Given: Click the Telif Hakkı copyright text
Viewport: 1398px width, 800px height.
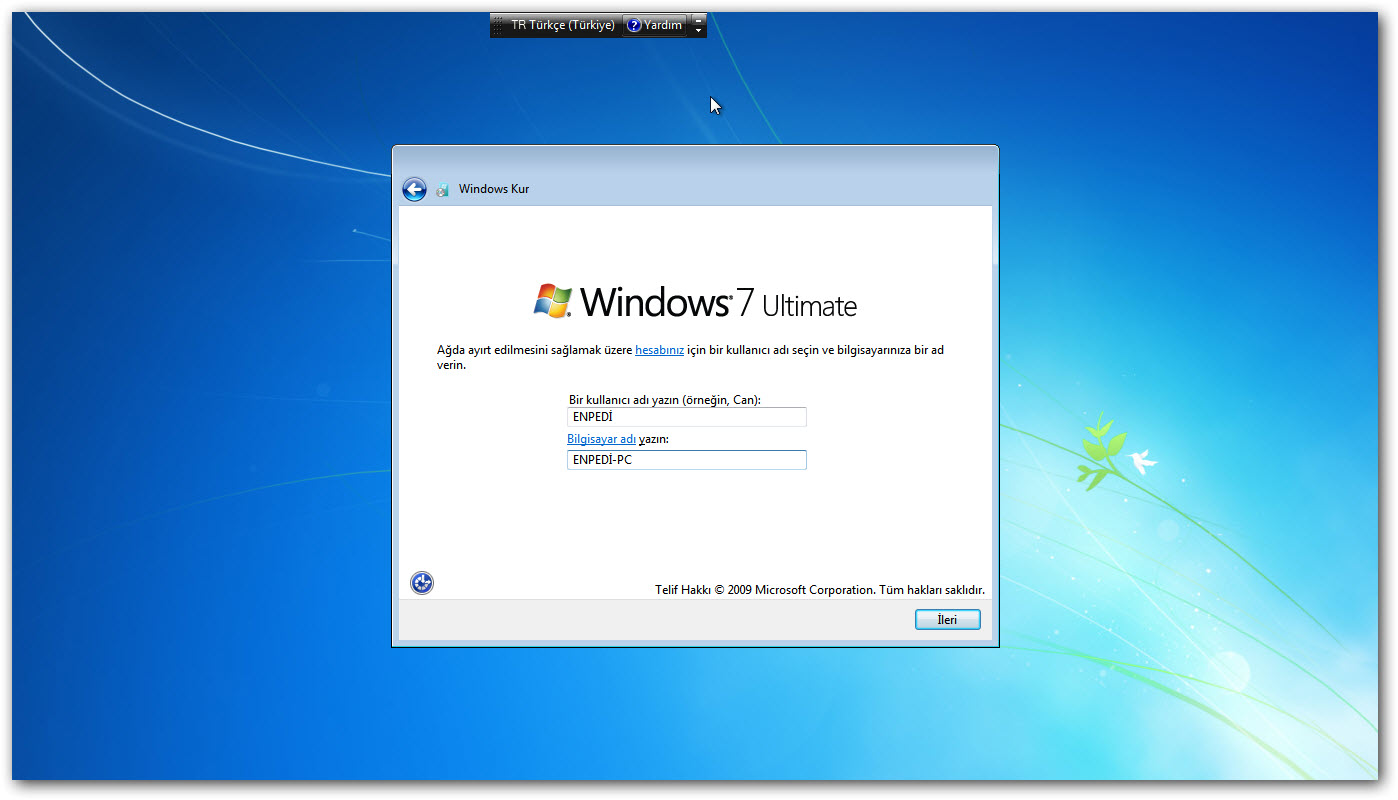Looking at the screenshot, I should coord(820,590).
